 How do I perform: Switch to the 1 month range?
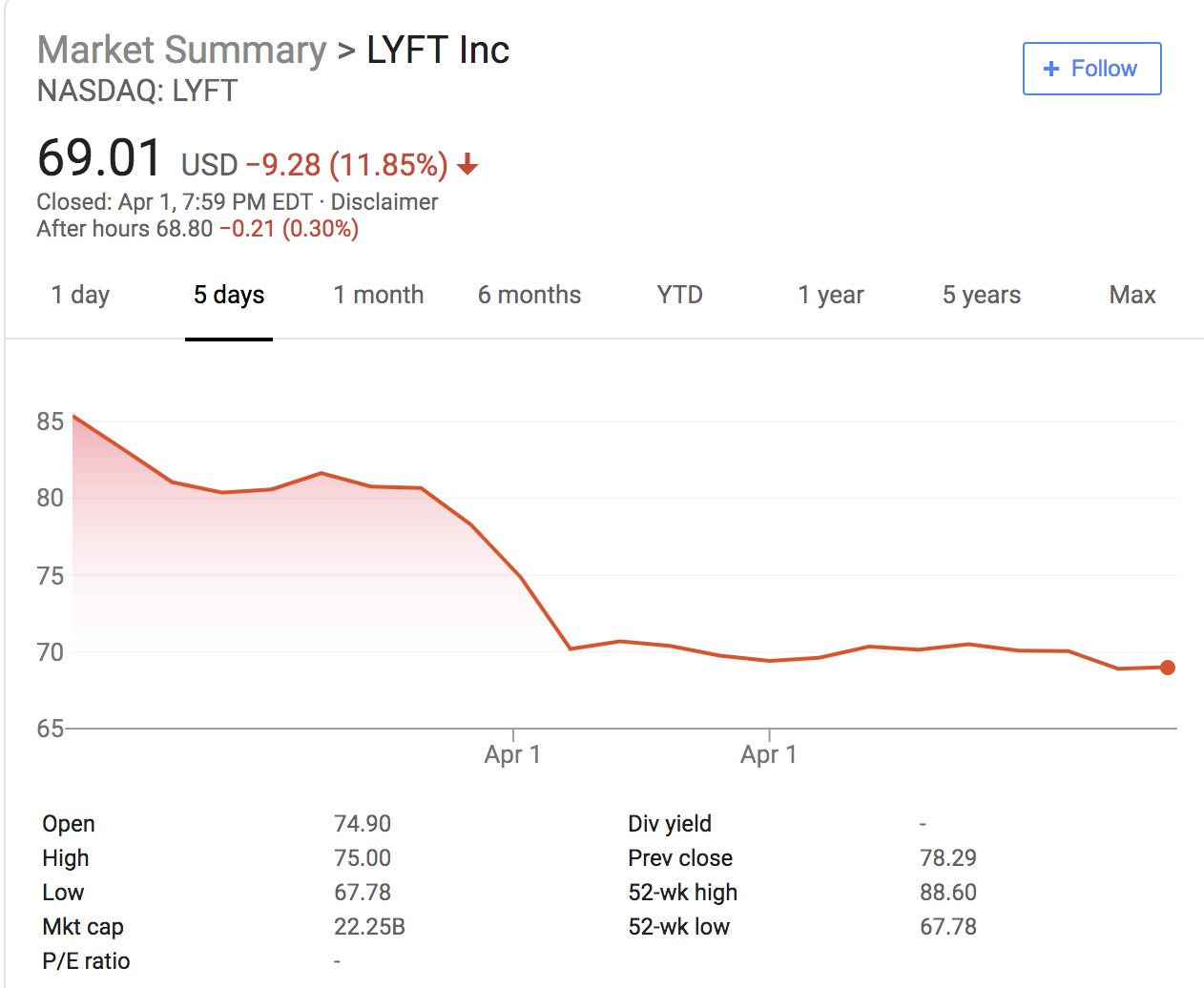click(379, 295)
